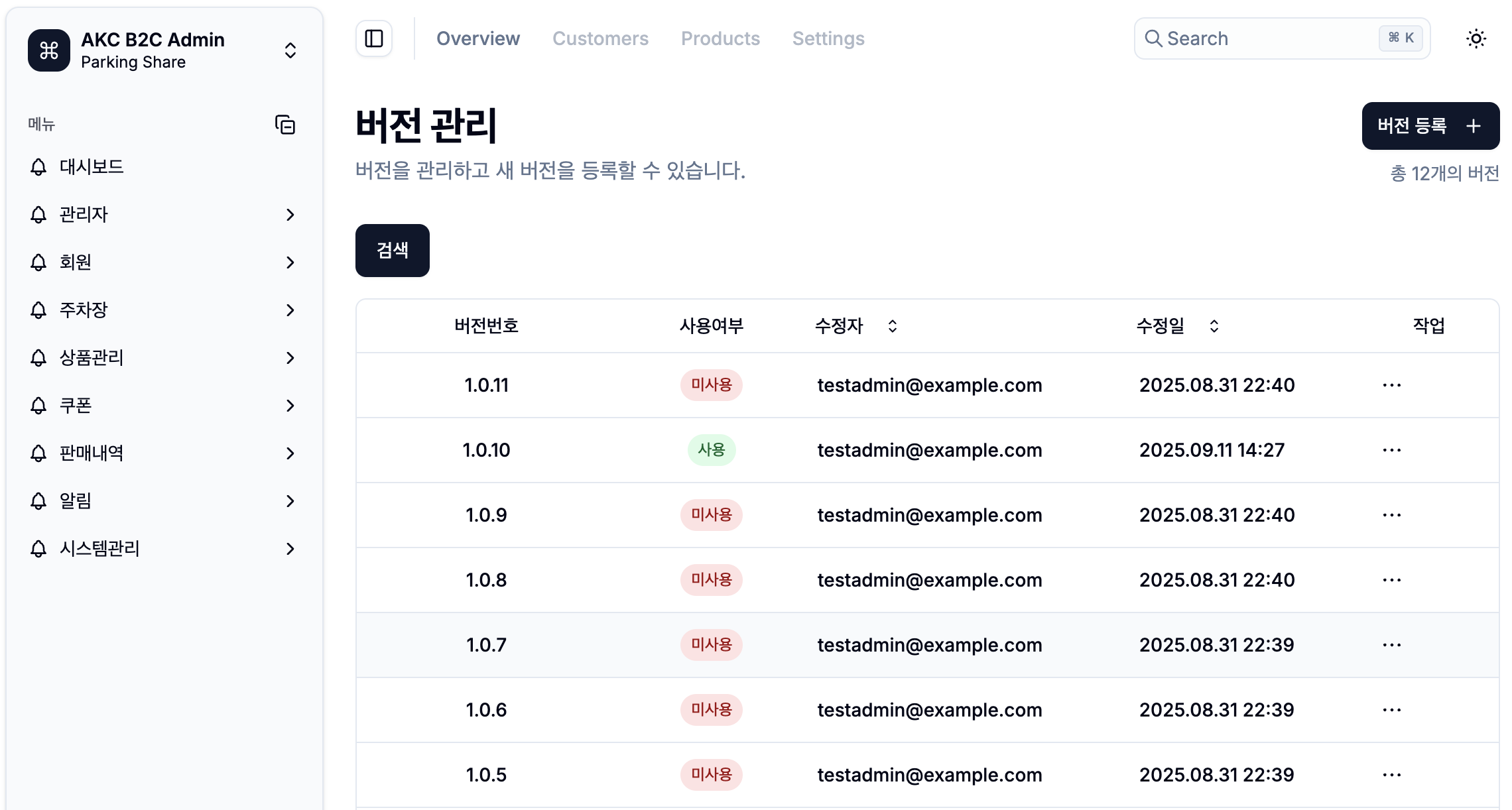The image size is (1512, 810).
Task: Switch to the Customers tab
Action: 600,38
